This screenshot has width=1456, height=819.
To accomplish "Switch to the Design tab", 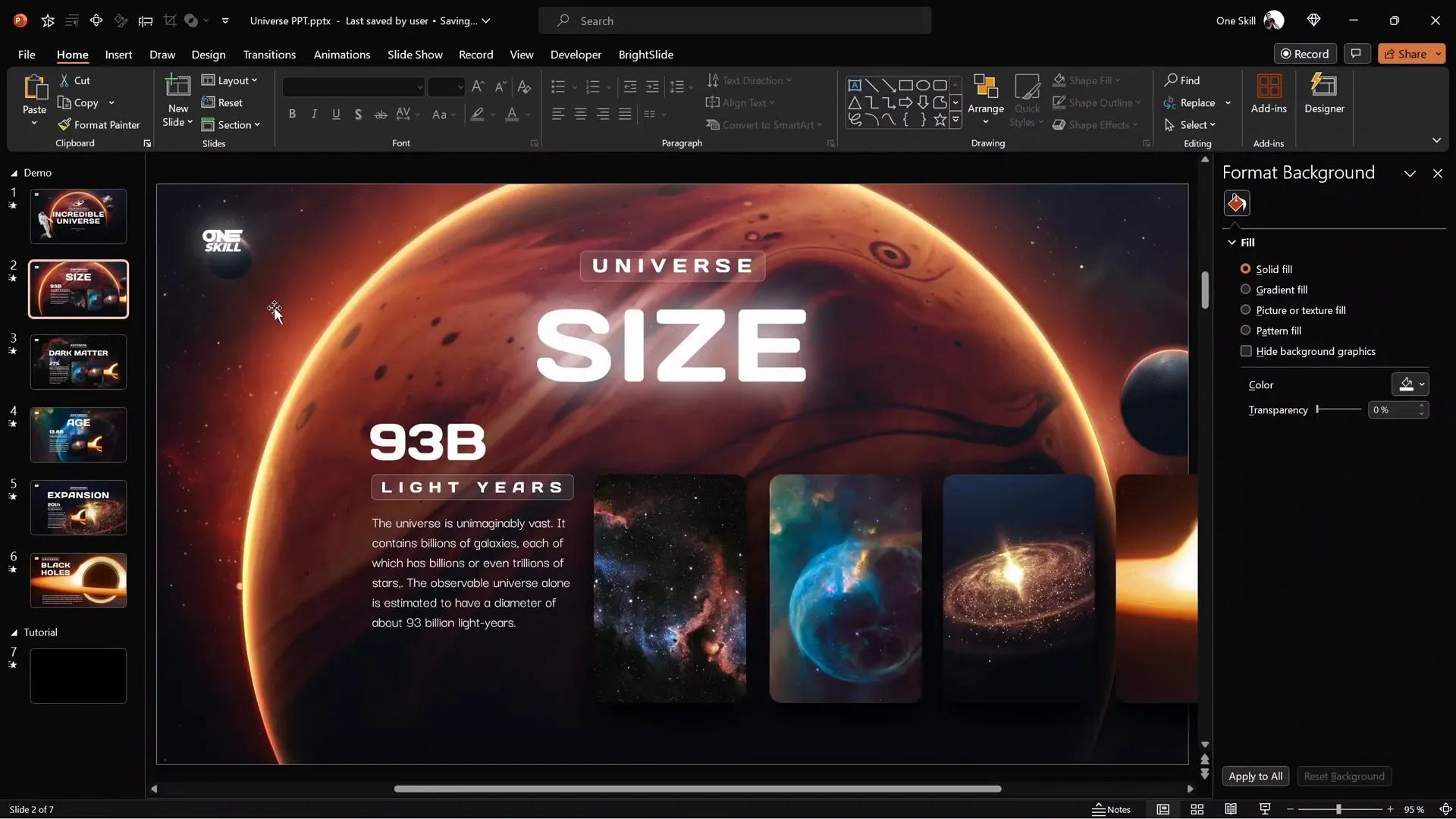I will (209, 55).
